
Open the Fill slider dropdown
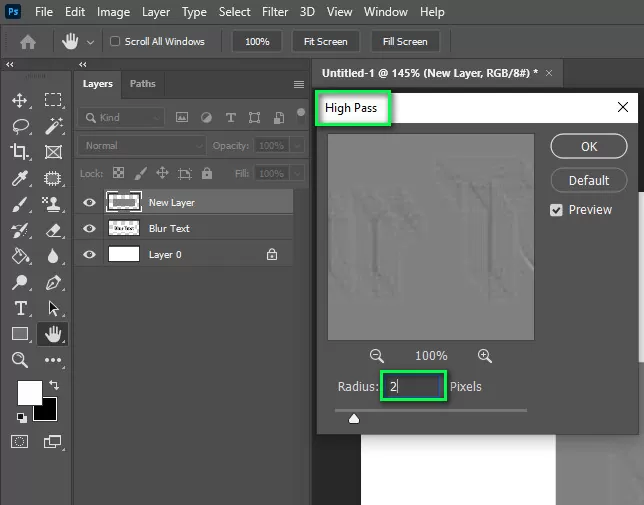pyautogui.click(x=297, y=174)
